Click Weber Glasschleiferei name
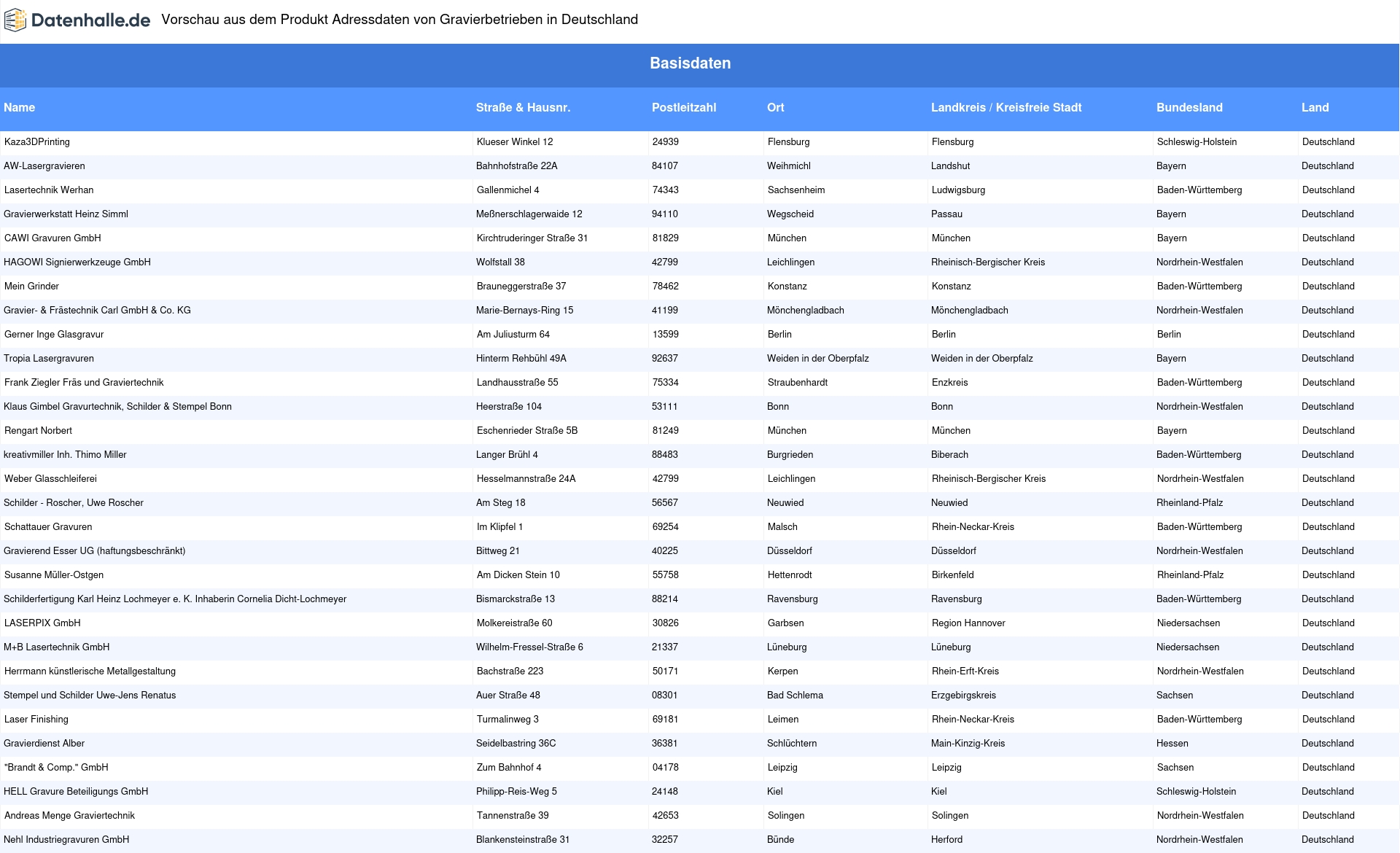The image size is (1400, 853). point(50,479)
